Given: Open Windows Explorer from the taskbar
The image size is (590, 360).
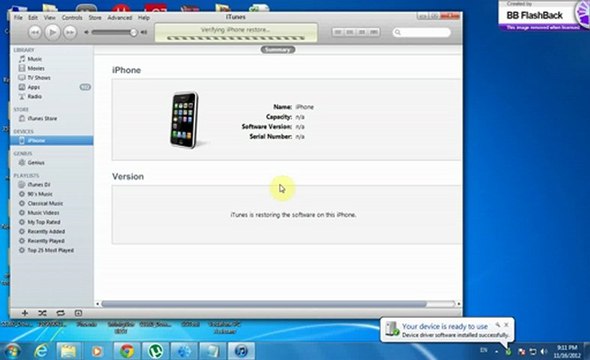Looking at the screenshot, I should (68, 351).
